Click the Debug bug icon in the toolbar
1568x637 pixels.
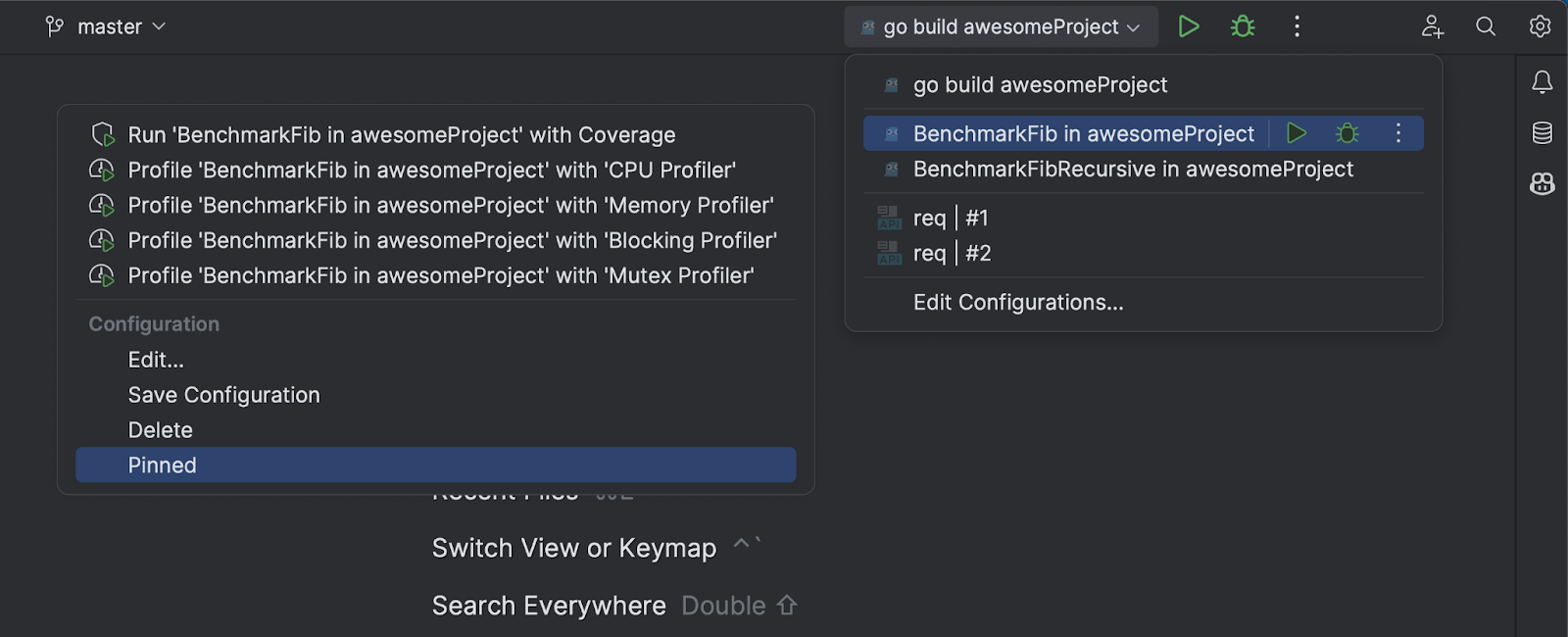(x=1243, y=26)
